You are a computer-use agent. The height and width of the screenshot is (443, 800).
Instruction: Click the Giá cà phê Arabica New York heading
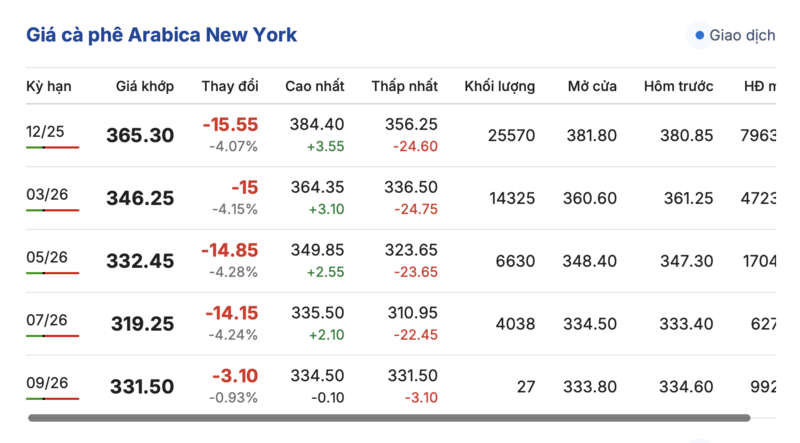coord(161,35)
